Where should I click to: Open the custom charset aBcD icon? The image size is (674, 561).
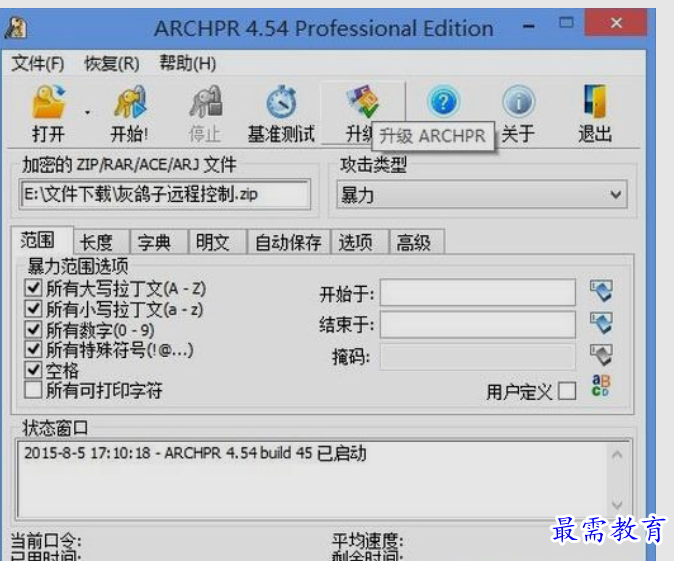click(x=600, y=385)
